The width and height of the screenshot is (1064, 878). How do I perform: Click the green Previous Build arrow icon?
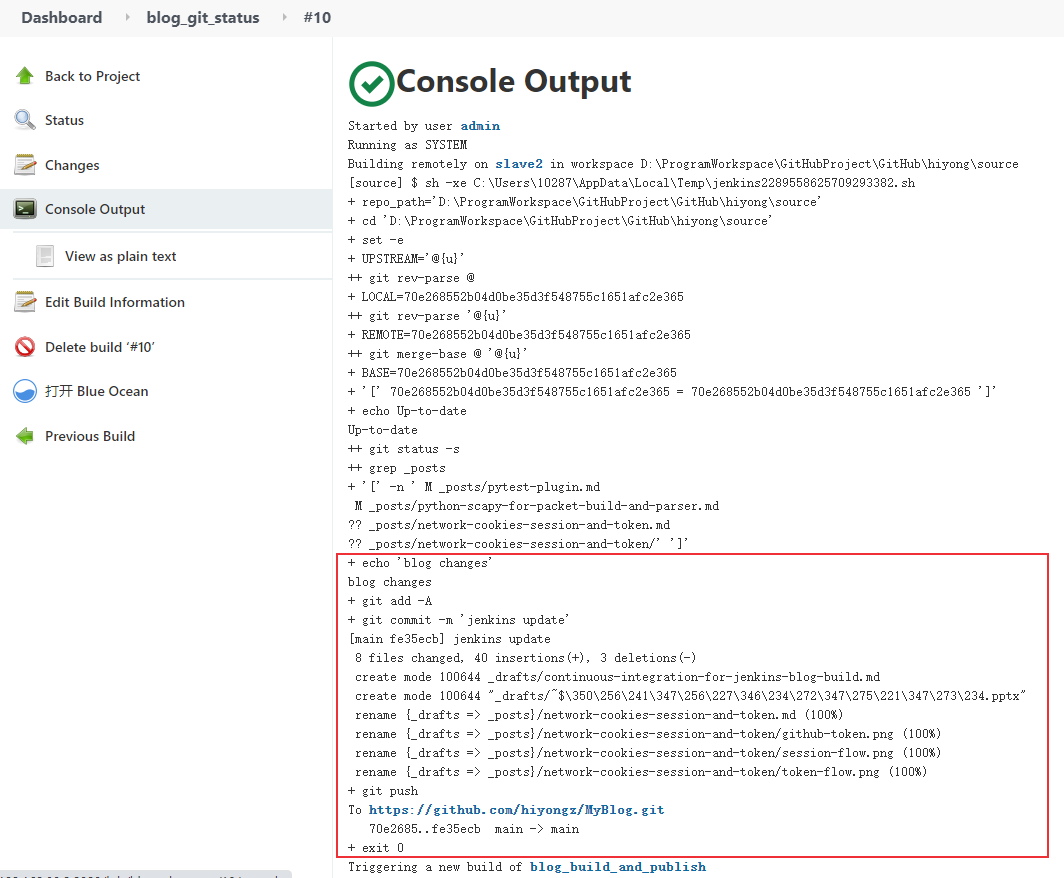click(25, 436)
